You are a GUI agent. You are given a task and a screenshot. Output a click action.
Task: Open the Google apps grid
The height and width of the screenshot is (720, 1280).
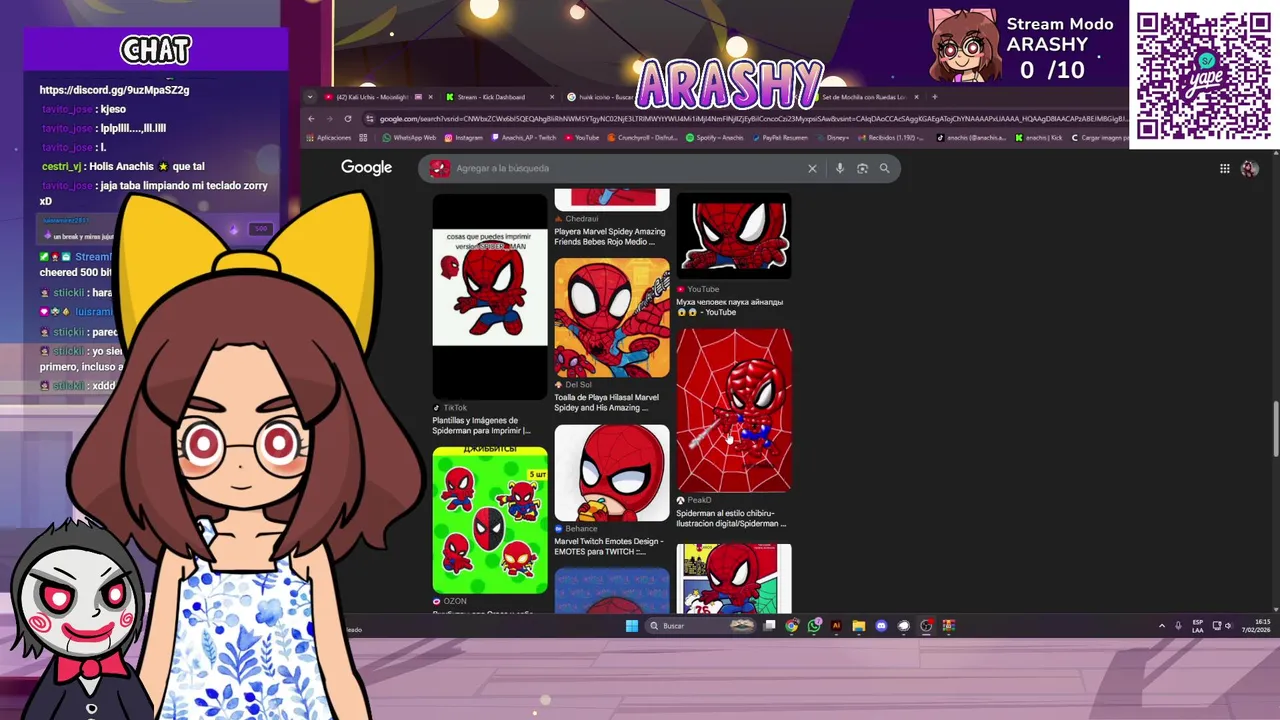(1224, 168)
